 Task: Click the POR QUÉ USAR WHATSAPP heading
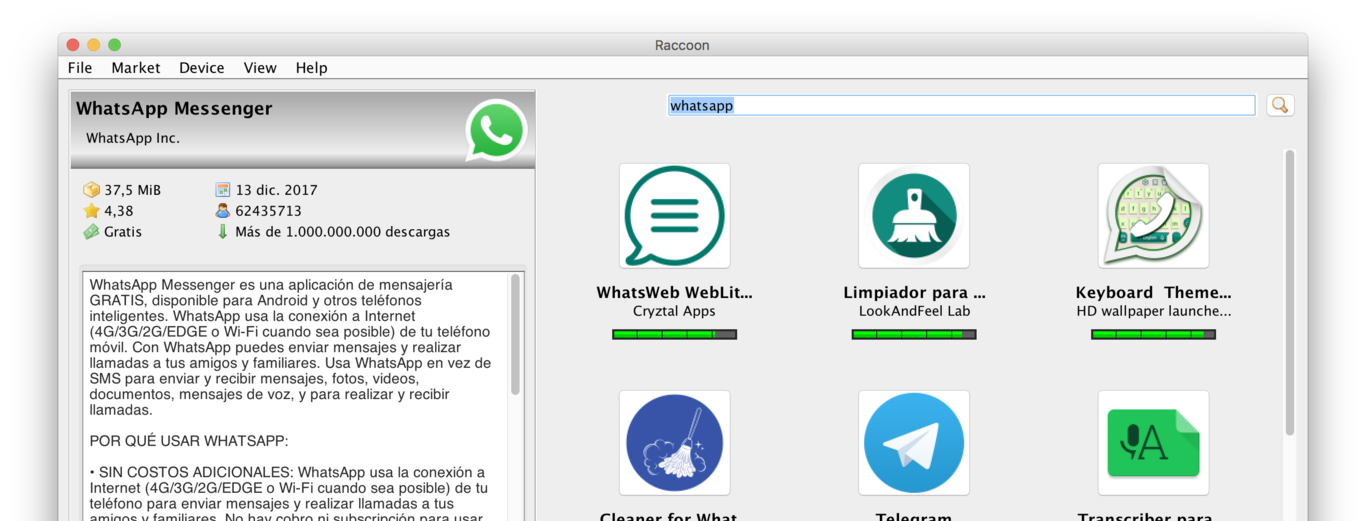[188, 441]
